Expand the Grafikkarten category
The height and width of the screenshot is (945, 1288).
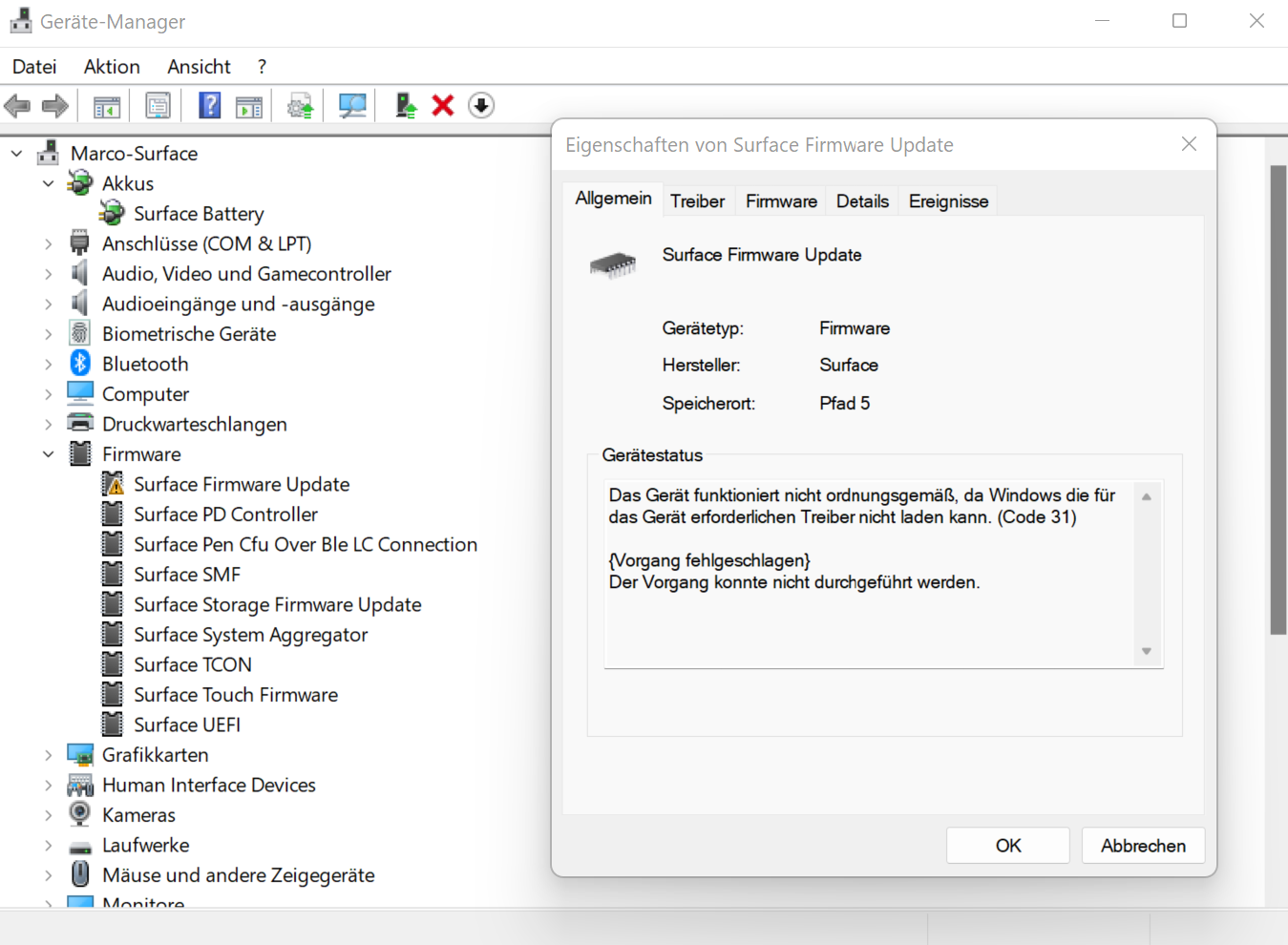click(49, 755)
